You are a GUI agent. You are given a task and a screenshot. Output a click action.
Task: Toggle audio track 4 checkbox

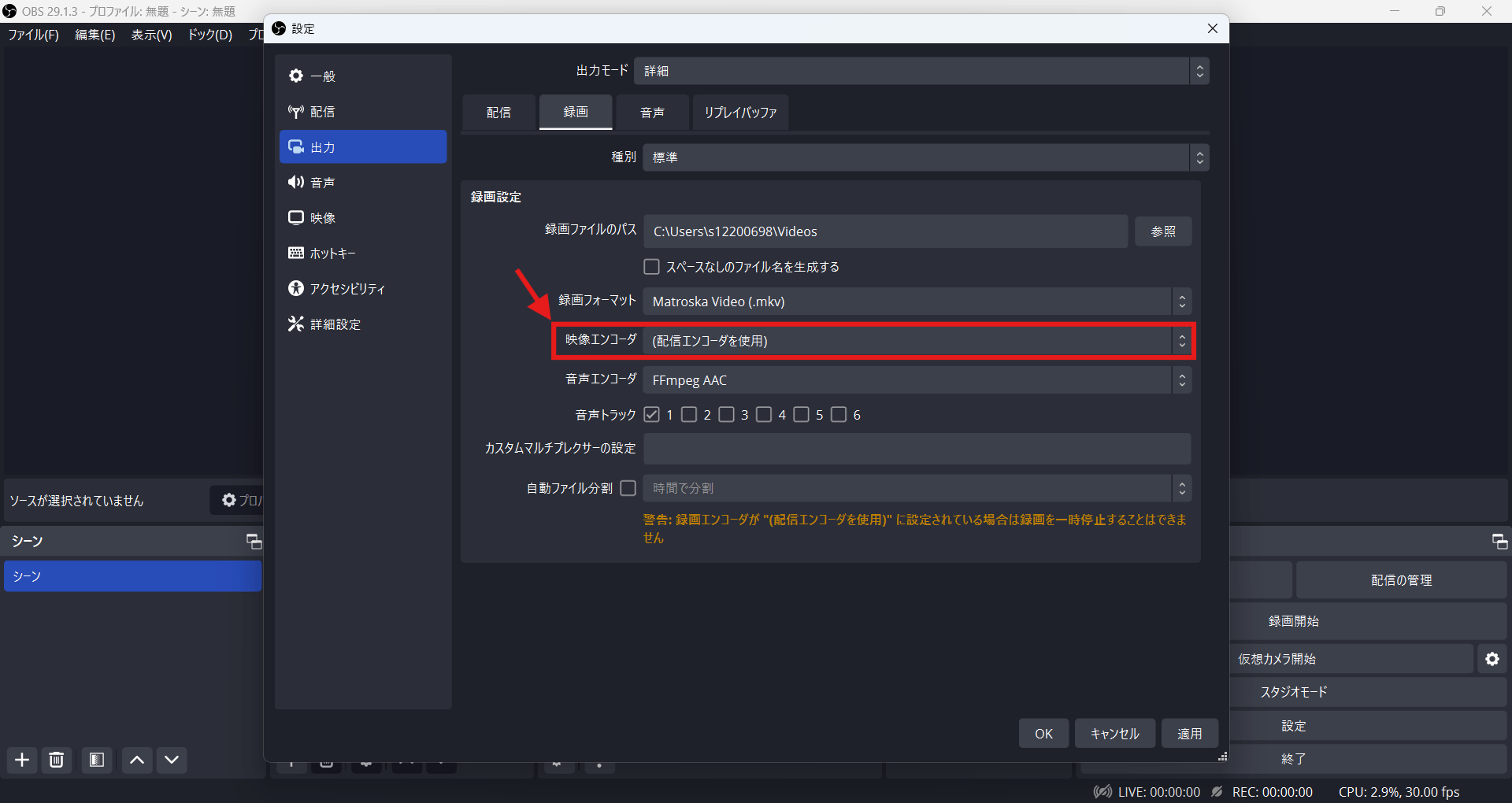764,415
